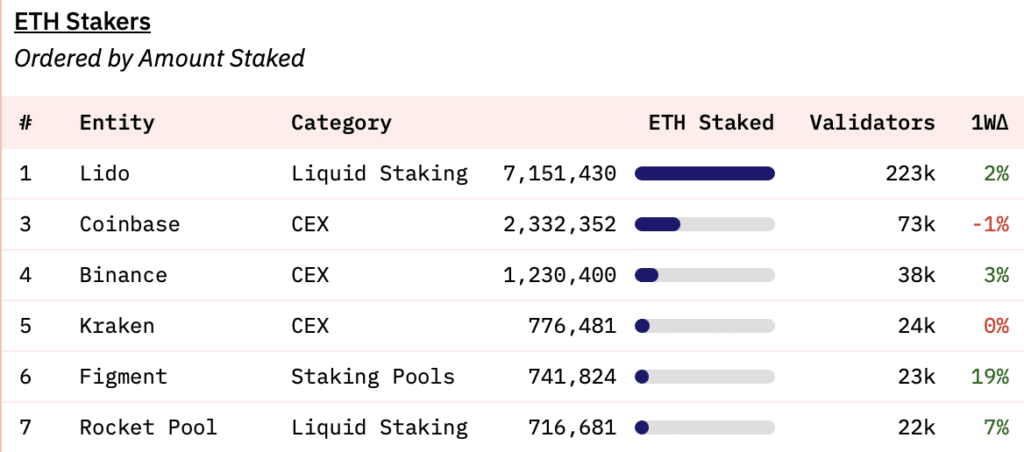Screen dimensions: 1024x452
Task: Open the Binance entity entry
Action: click(123, 275)
